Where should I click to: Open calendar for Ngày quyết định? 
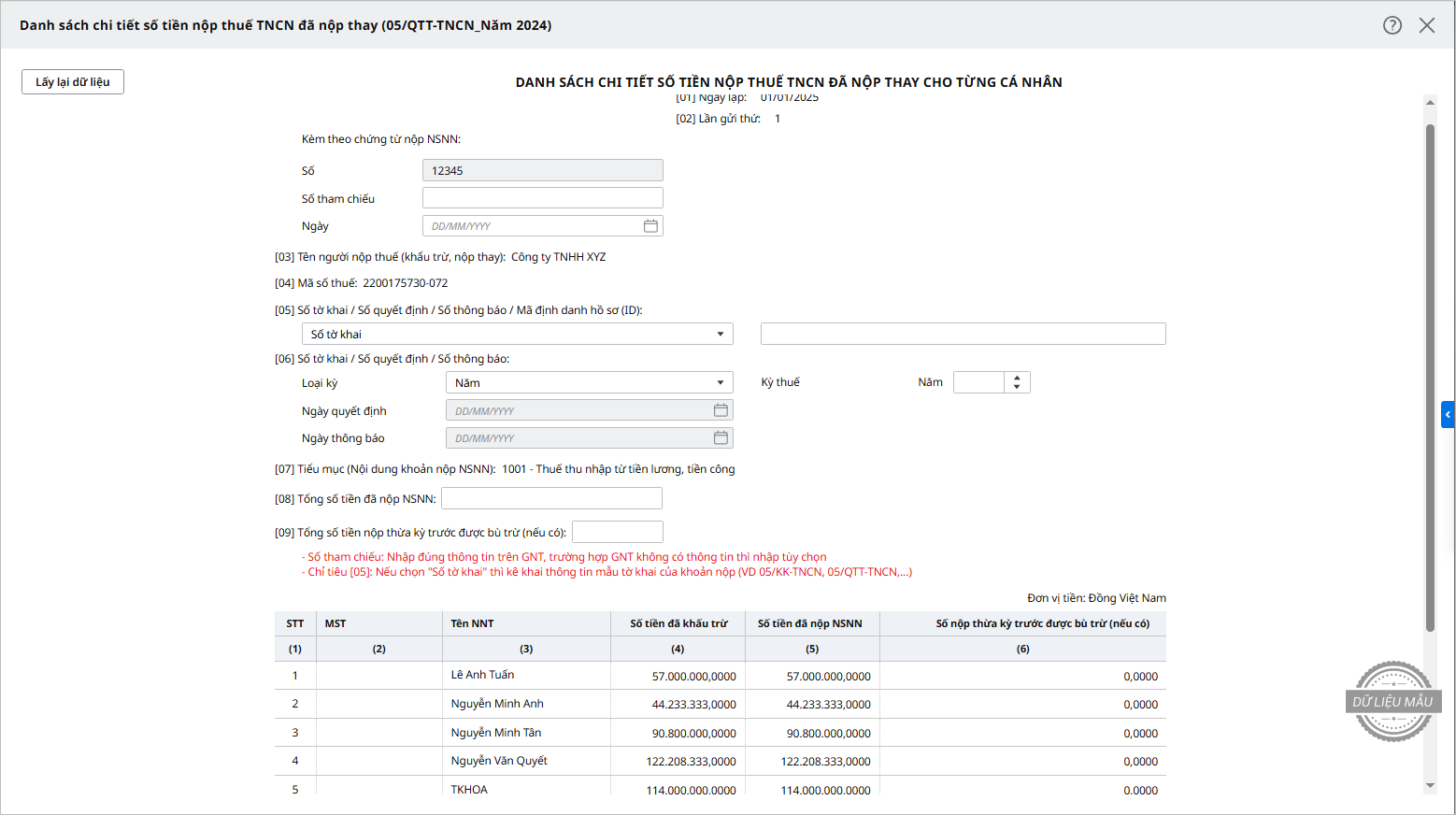pos(721,410)
